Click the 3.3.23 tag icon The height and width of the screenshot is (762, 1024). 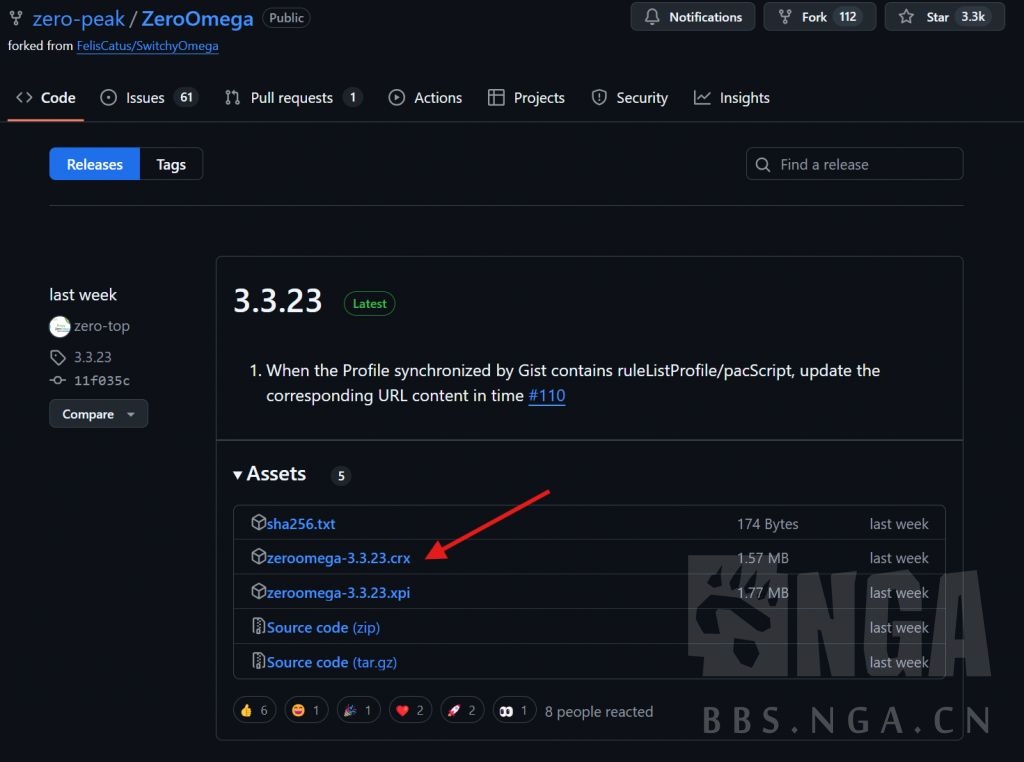pyautogui.click(x=58, y=357)
